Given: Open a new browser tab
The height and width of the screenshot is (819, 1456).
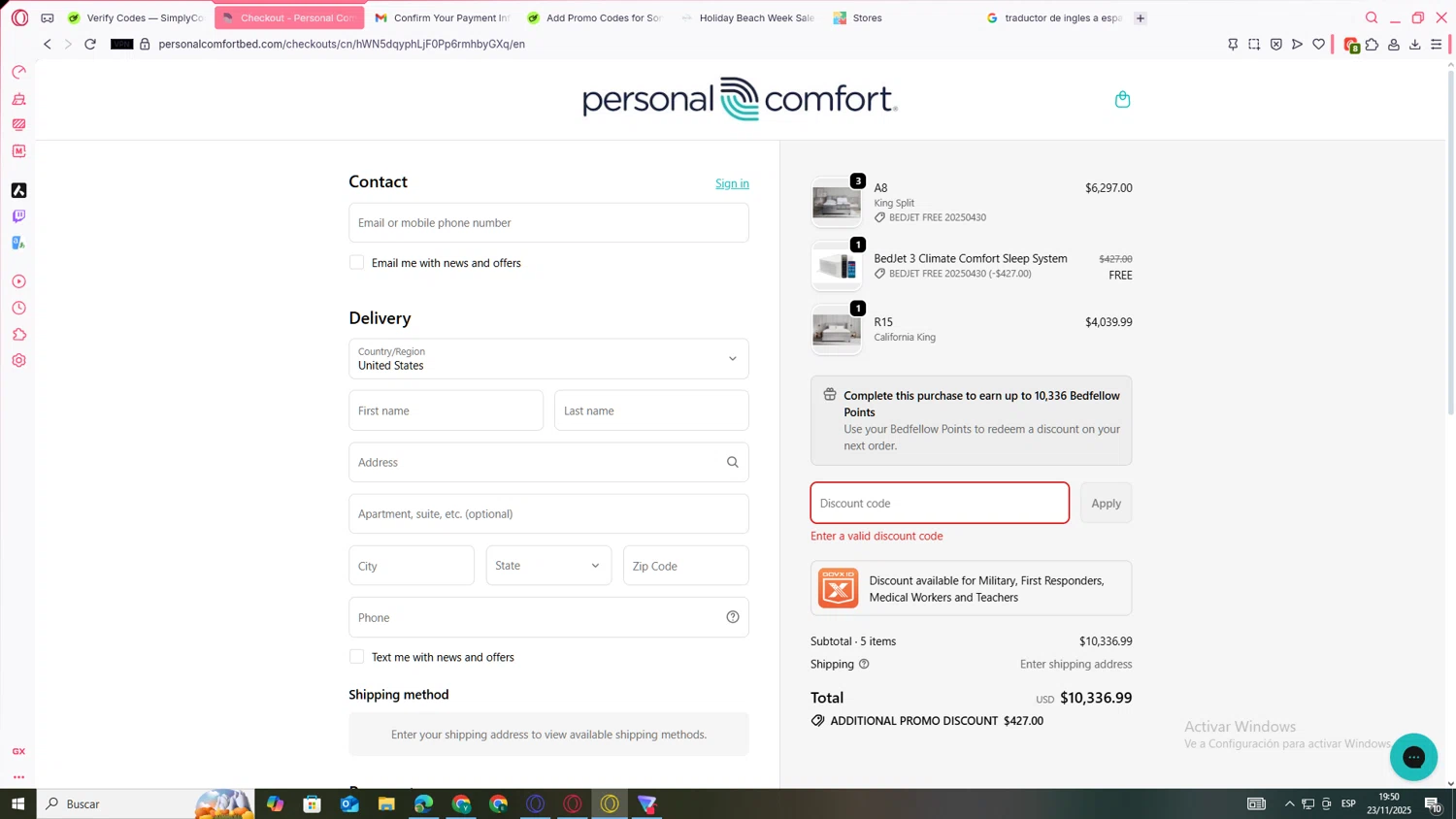Looking at the screenshot, I should tap(1141, 17).
